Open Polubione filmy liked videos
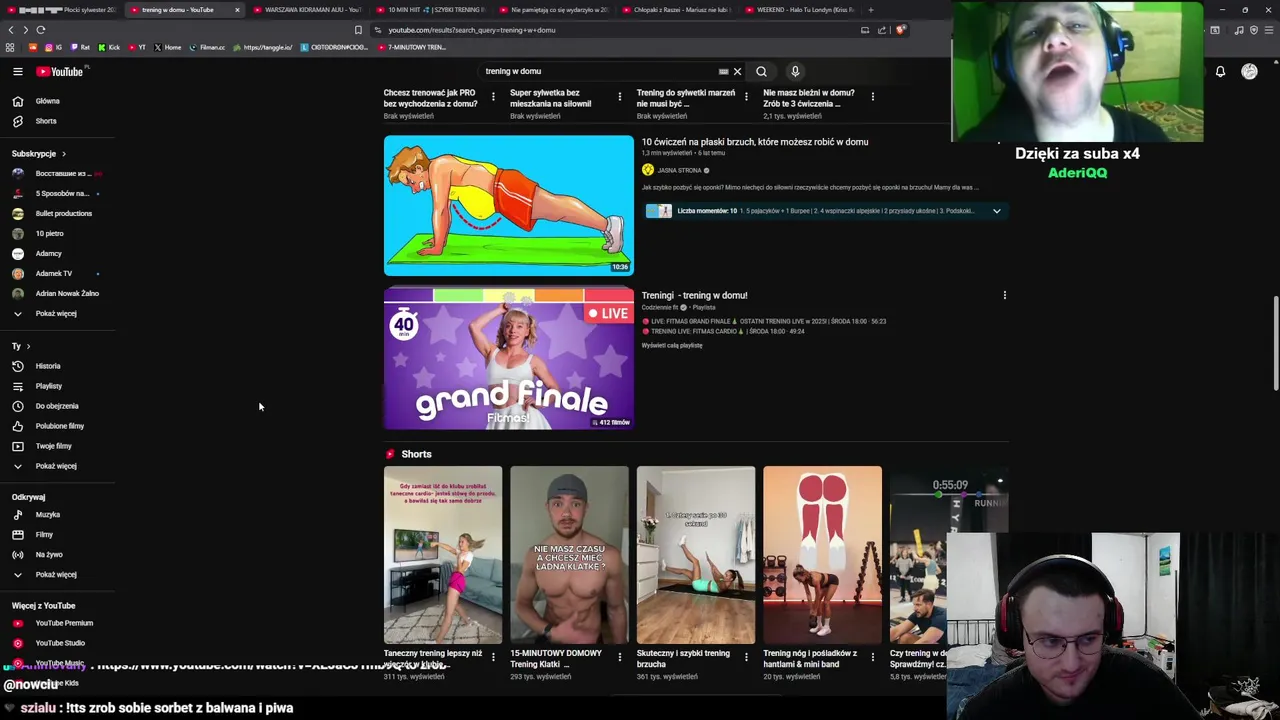1280x720 pixels. point(60,426)
